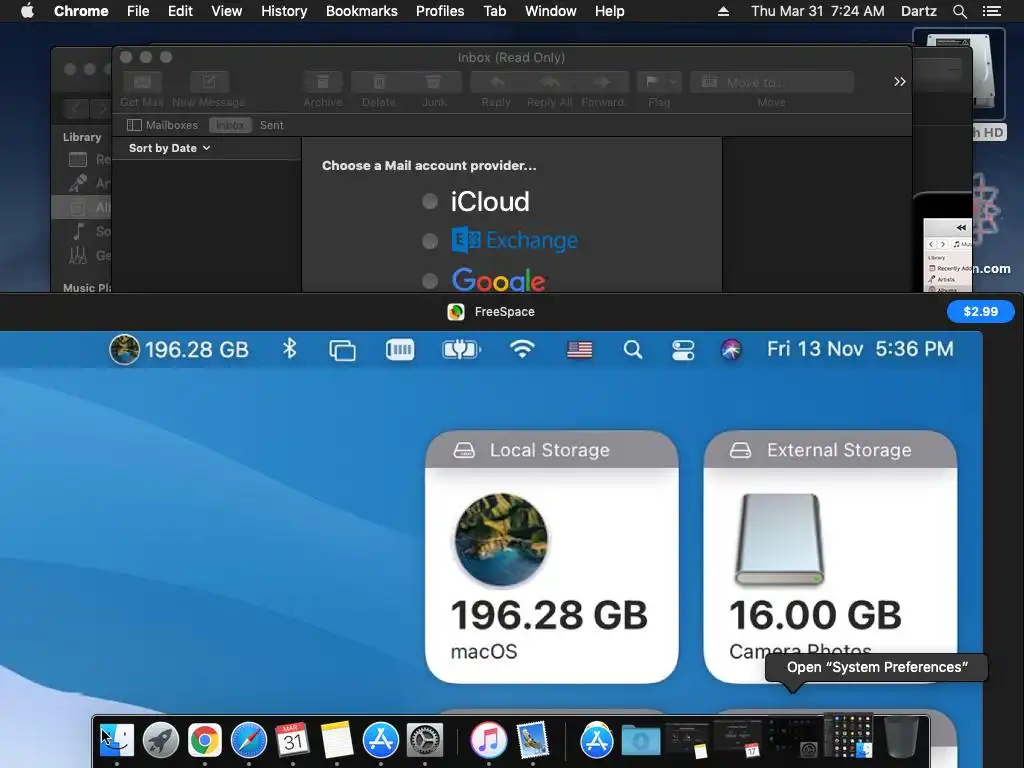
Task: Click the eject icon in menu bar
Action: pos(723,11)
